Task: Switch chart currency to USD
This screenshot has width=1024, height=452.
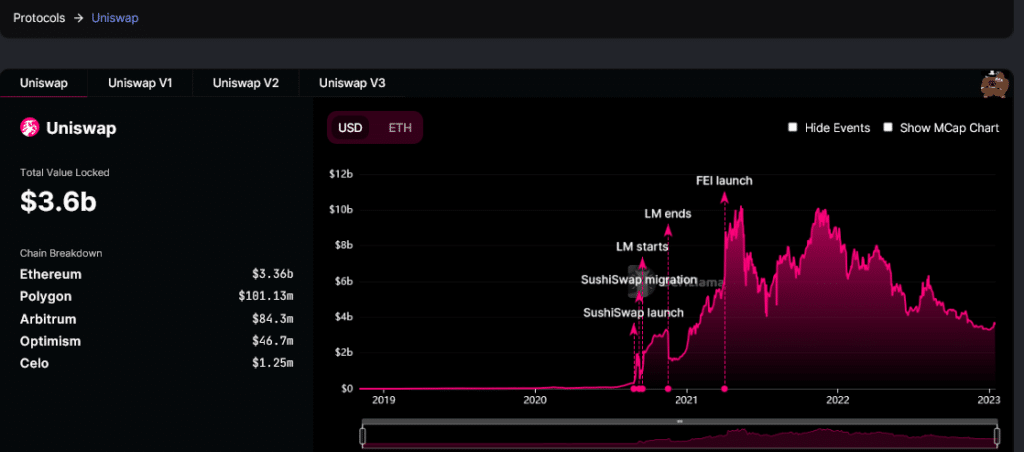Action: tap(350, 127)
